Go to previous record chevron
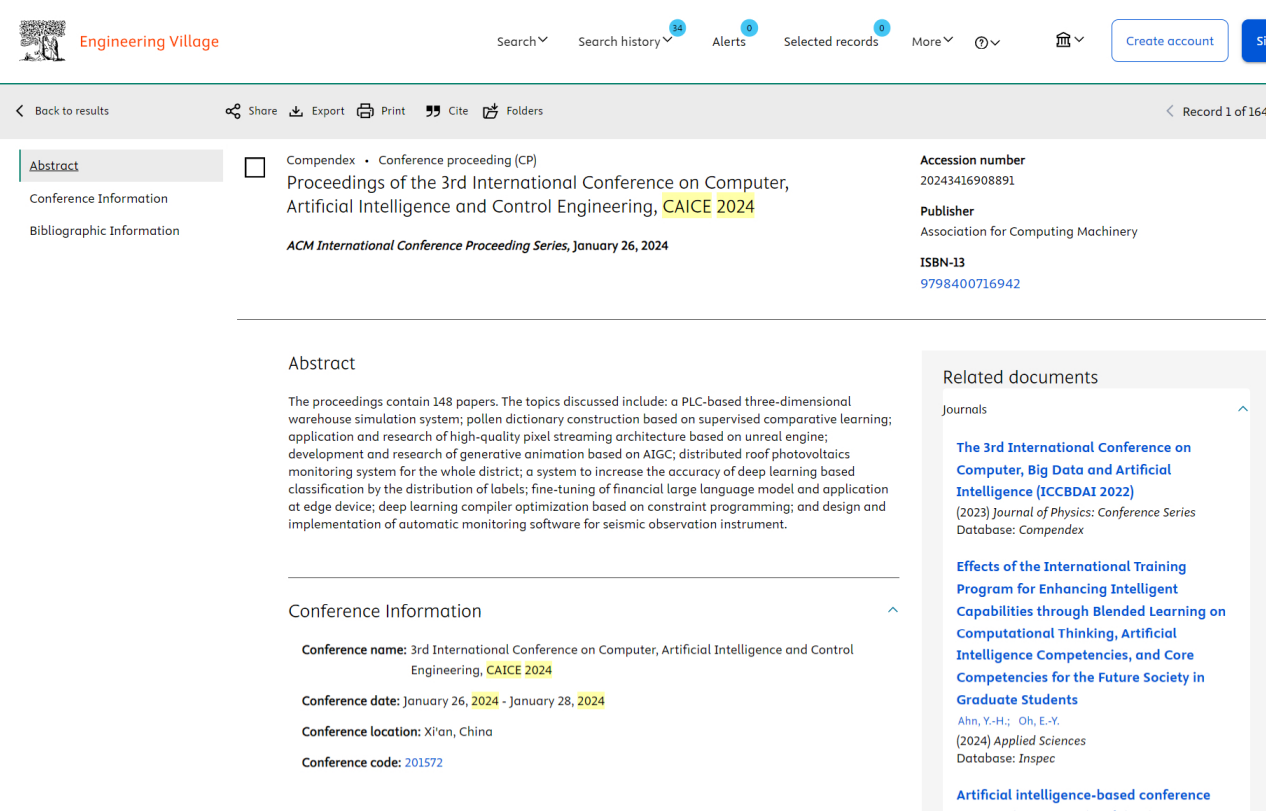Viewport: 1266px width, 811px height. pos(1170,111)
